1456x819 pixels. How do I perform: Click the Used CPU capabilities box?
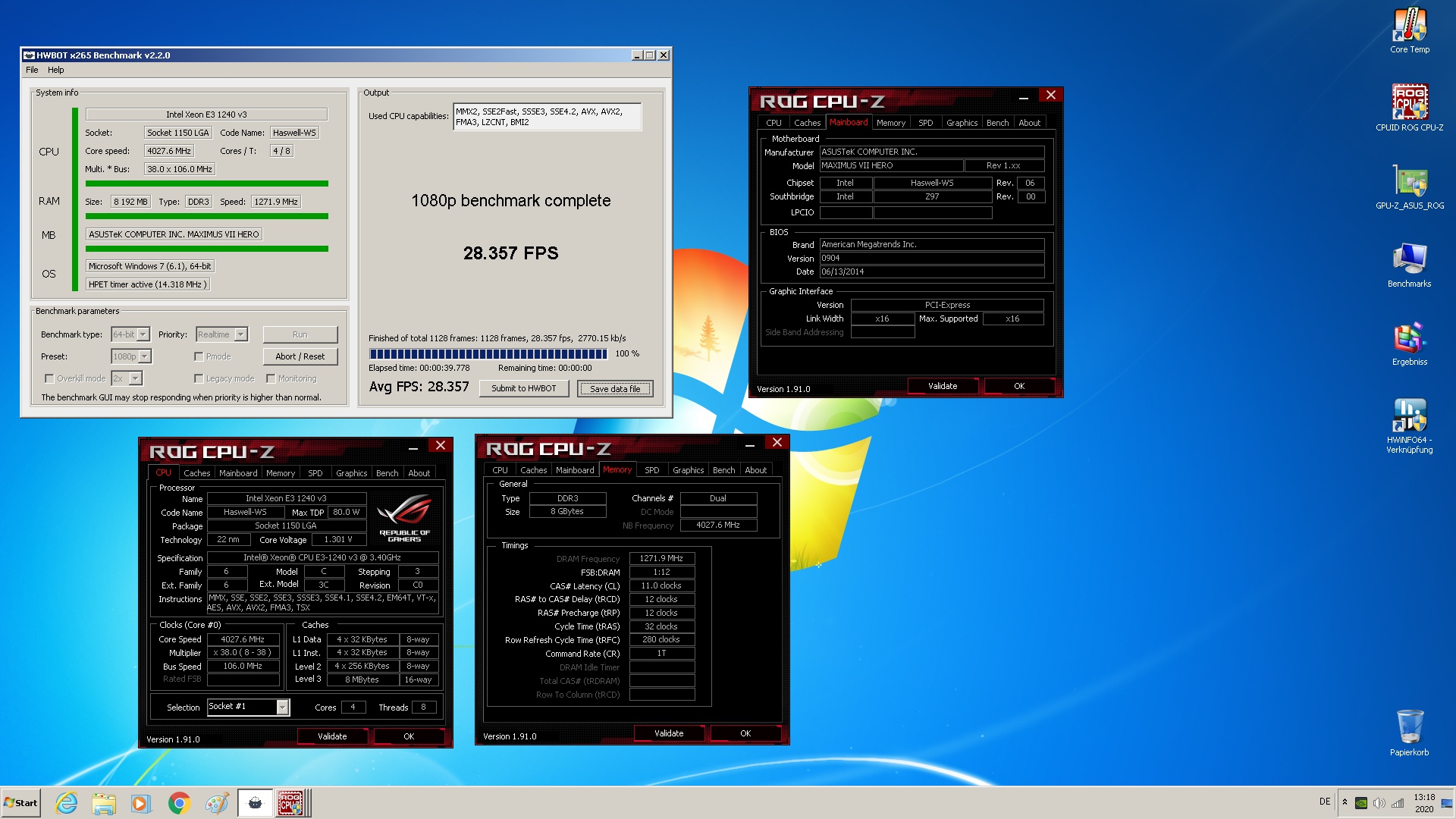547,117
